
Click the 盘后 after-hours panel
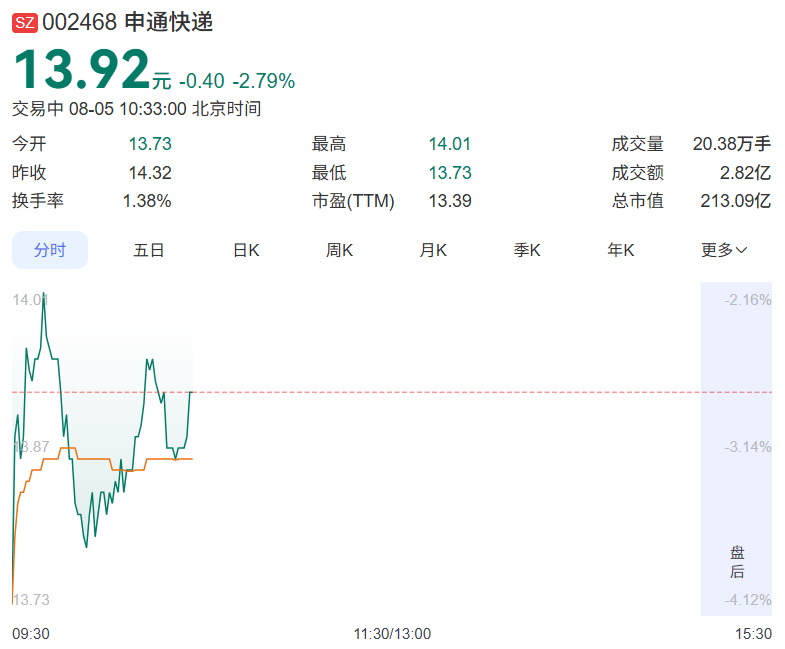pos(736,449)
